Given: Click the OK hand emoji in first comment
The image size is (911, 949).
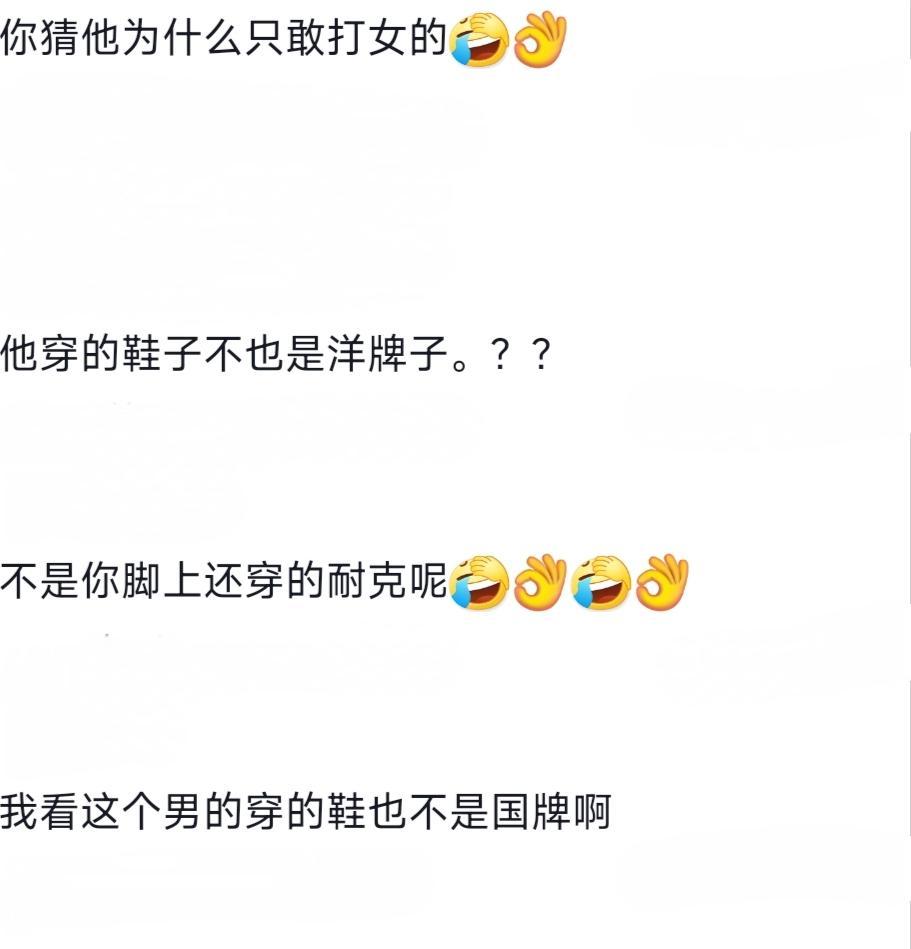Looking at the screenshot, I should coord(540,39).
